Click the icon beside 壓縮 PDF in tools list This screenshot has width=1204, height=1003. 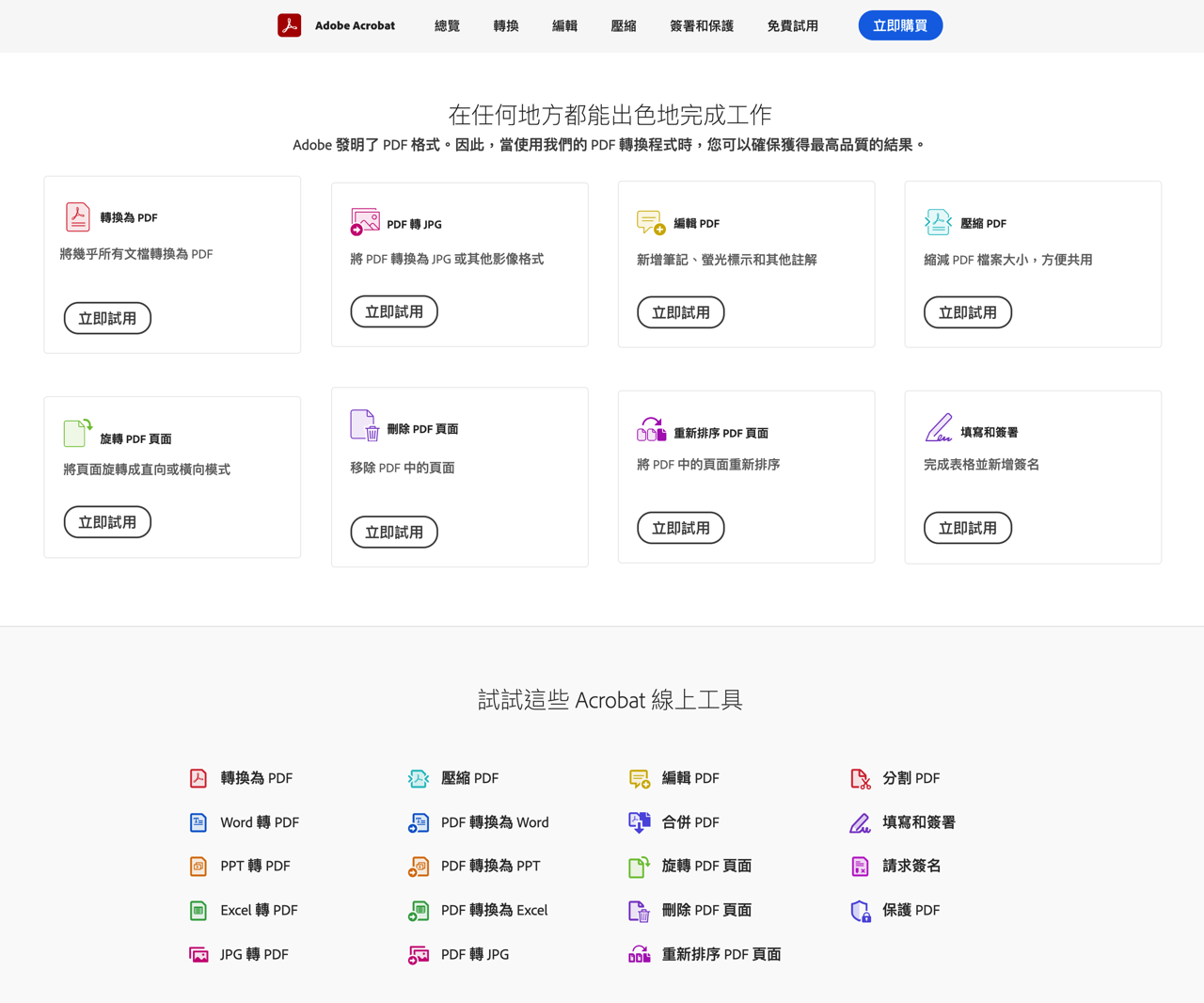419,778
